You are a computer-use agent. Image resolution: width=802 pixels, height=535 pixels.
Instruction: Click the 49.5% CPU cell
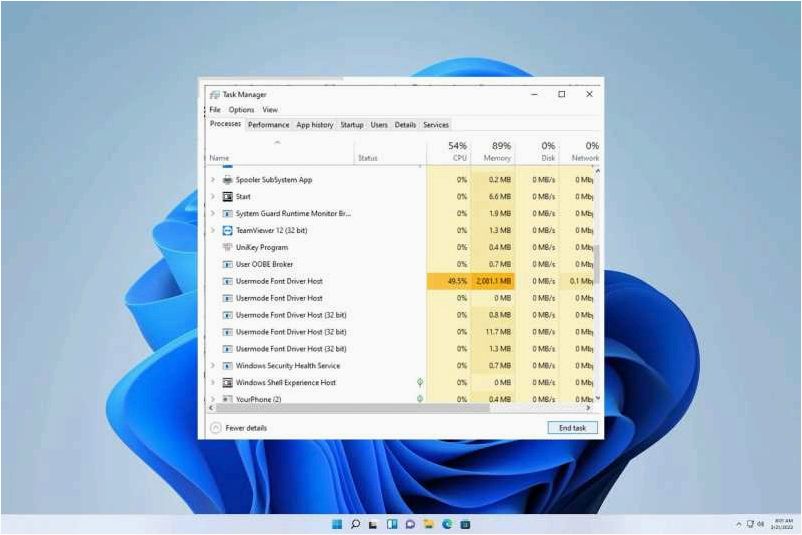[449, 281]
